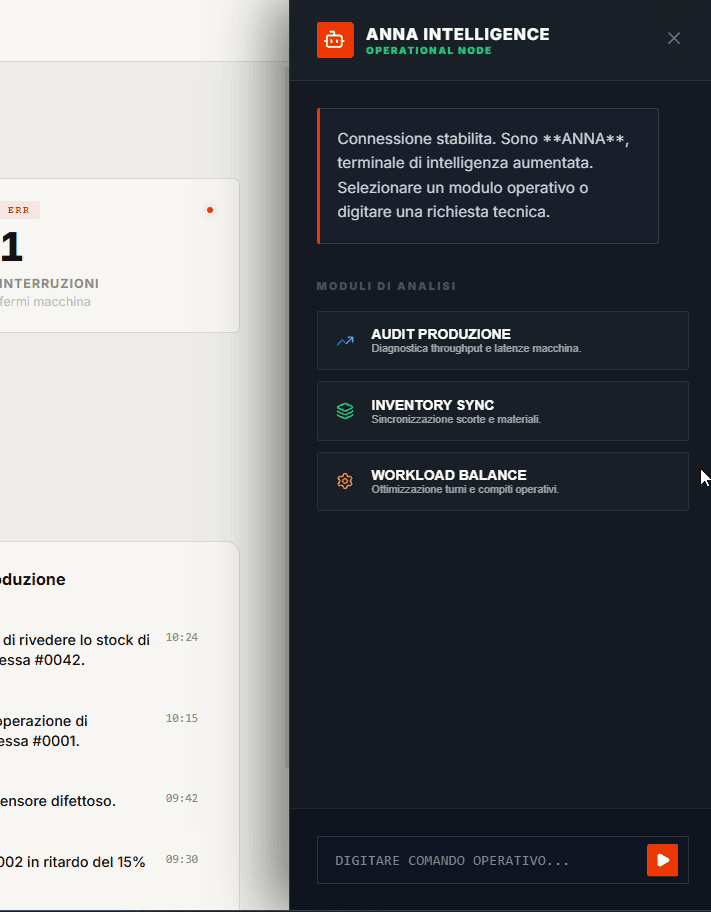Screen dimensions: 711x912
Task: Click the 09:42 timestamp
Action: (x=182, y=799)
